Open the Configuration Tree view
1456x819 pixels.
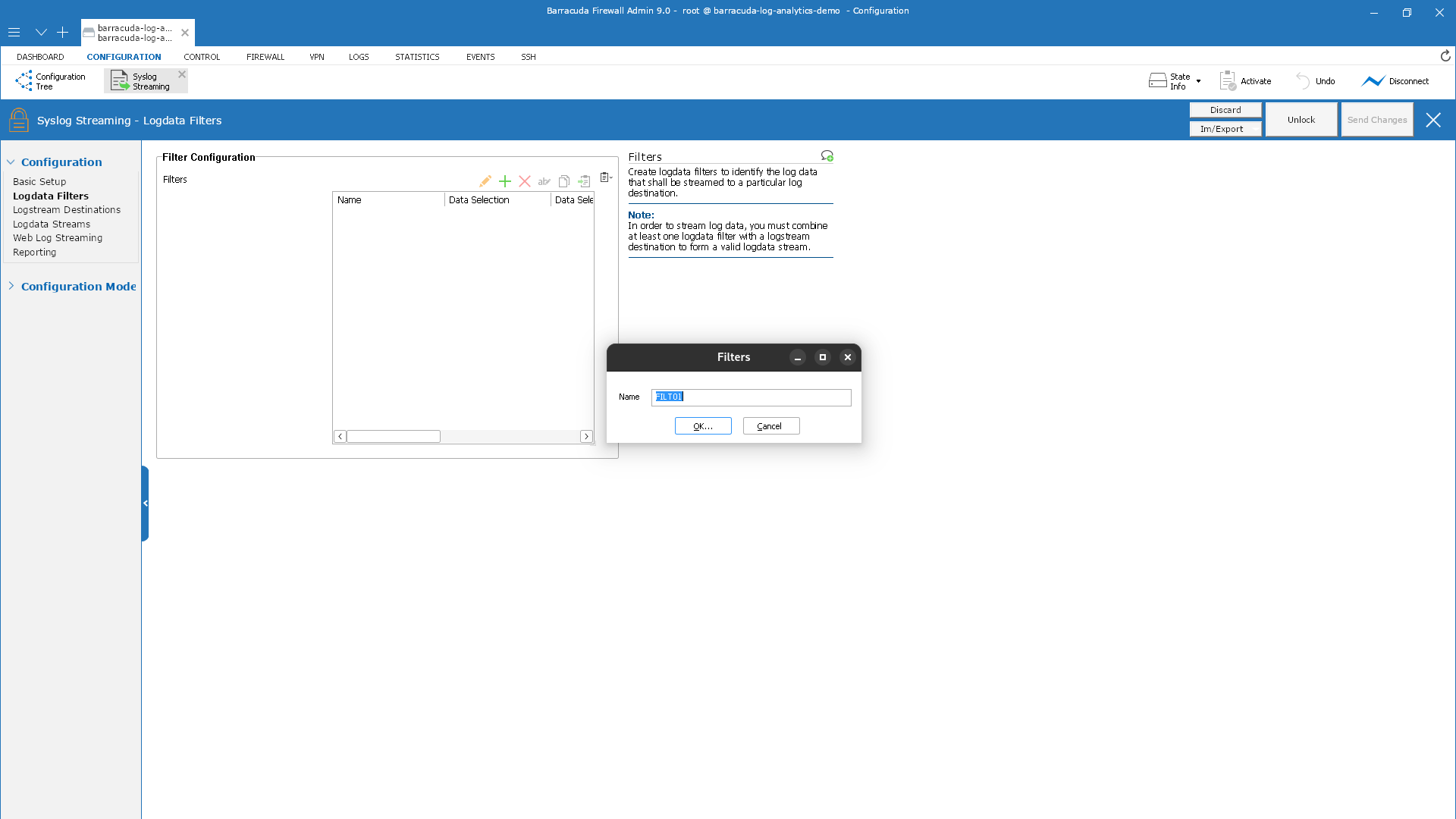click(51, 81)
